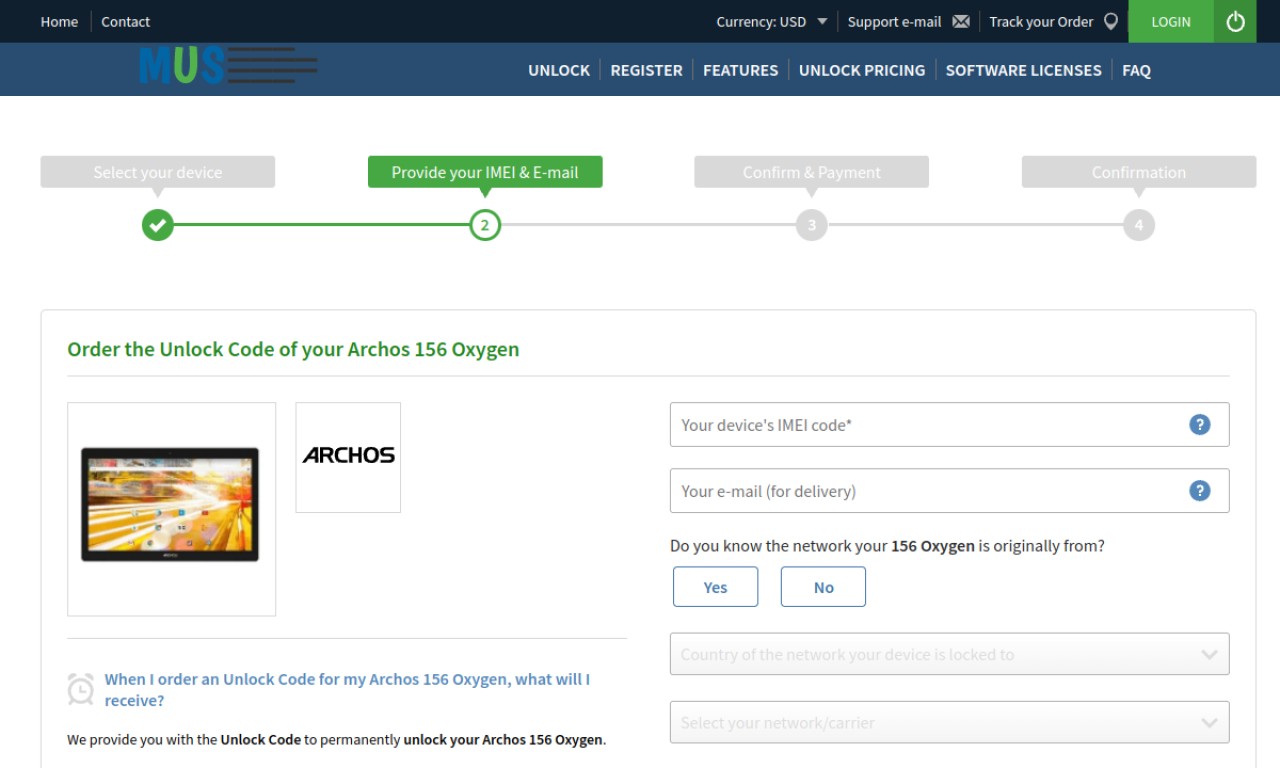Screen dimensions: 1280x768
Task: Open the FAQ menu item
Action: [1136, 70]
